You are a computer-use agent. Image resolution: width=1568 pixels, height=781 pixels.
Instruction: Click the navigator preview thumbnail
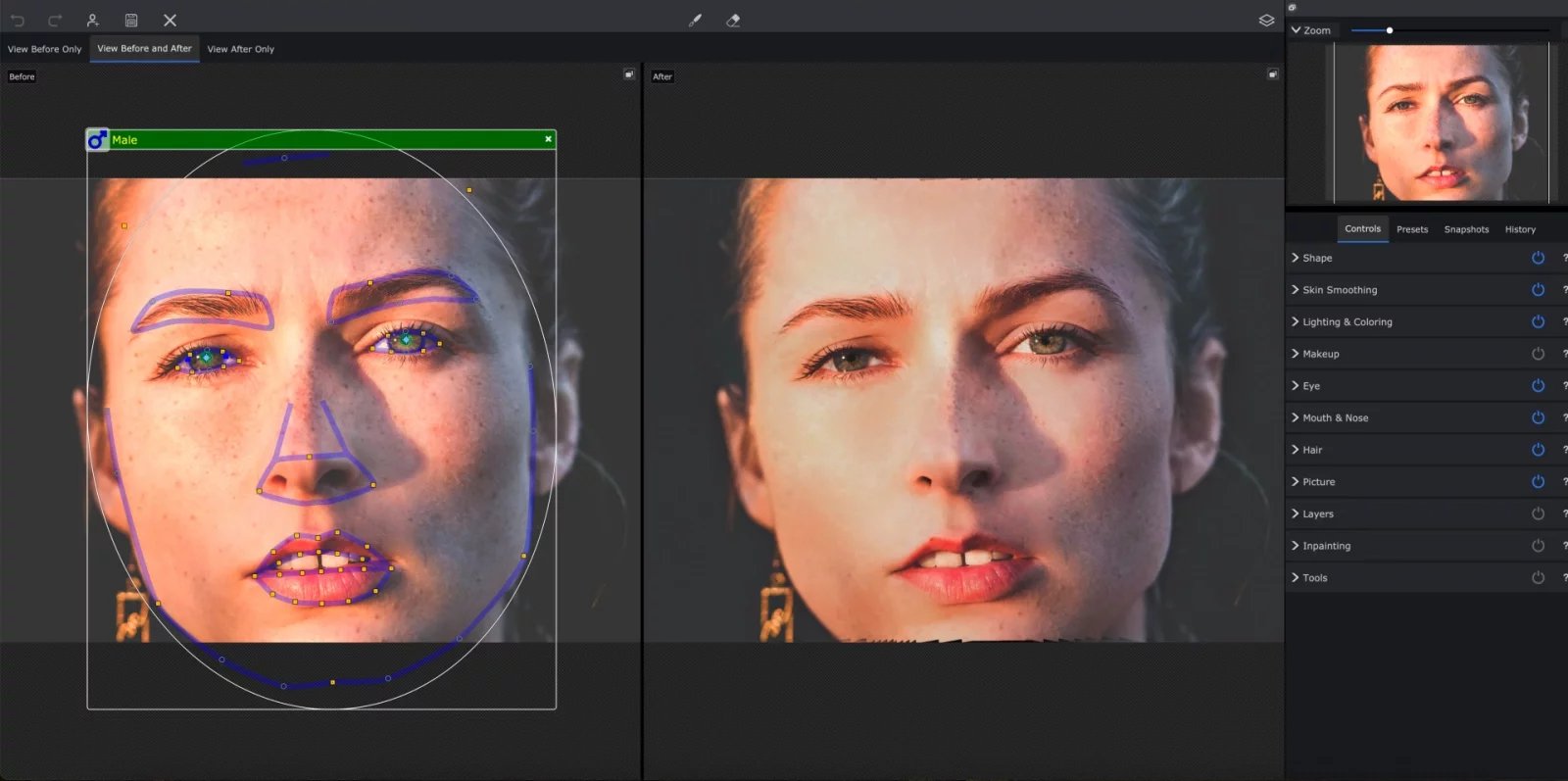1441,122
